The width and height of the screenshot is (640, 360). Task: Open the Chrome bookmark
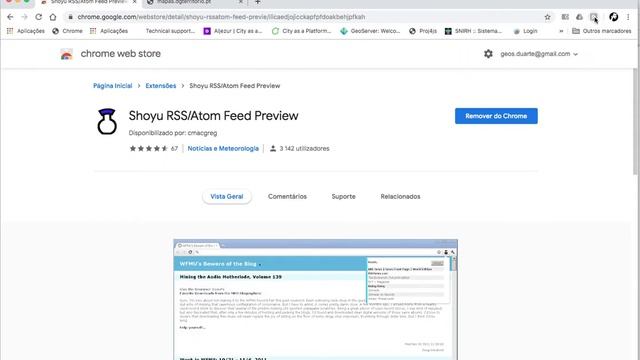(x=67, y=31)
